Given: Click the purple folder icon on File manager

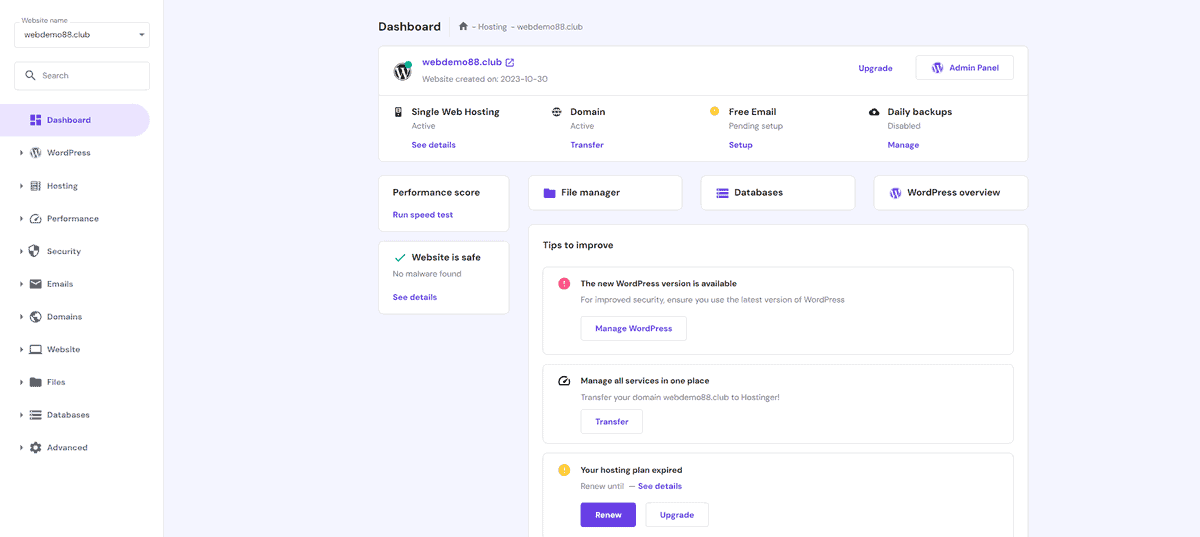Looking at the screenshot, I should click(x=549, y=193).
